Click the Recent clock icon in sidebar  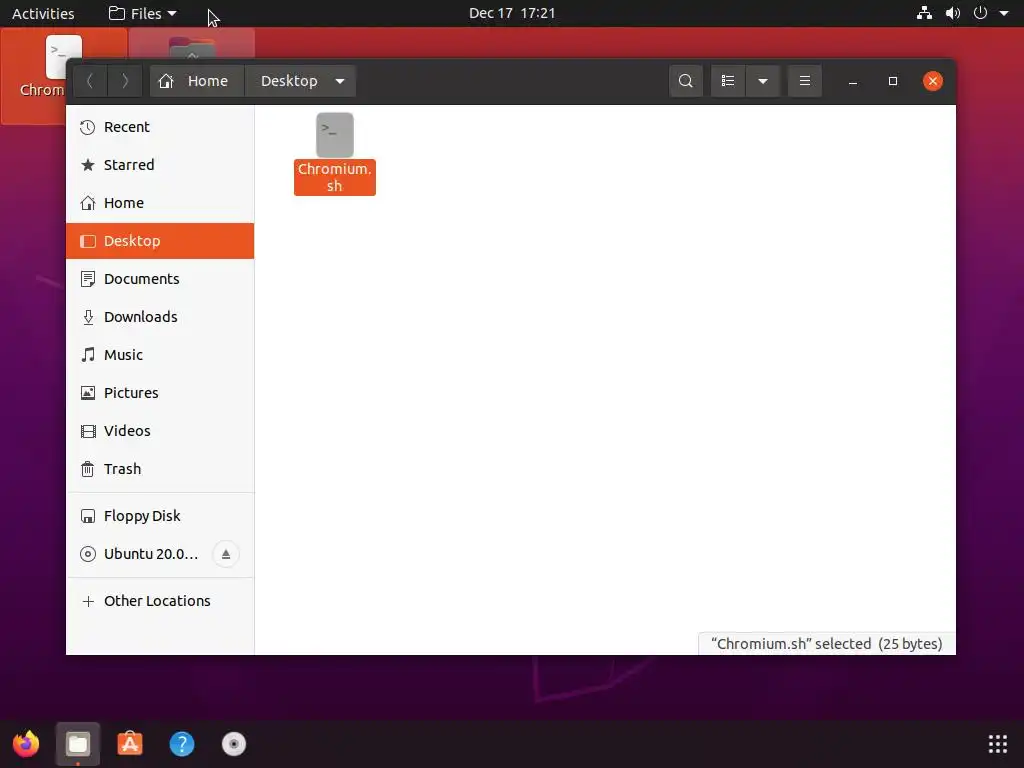(88, 127)
